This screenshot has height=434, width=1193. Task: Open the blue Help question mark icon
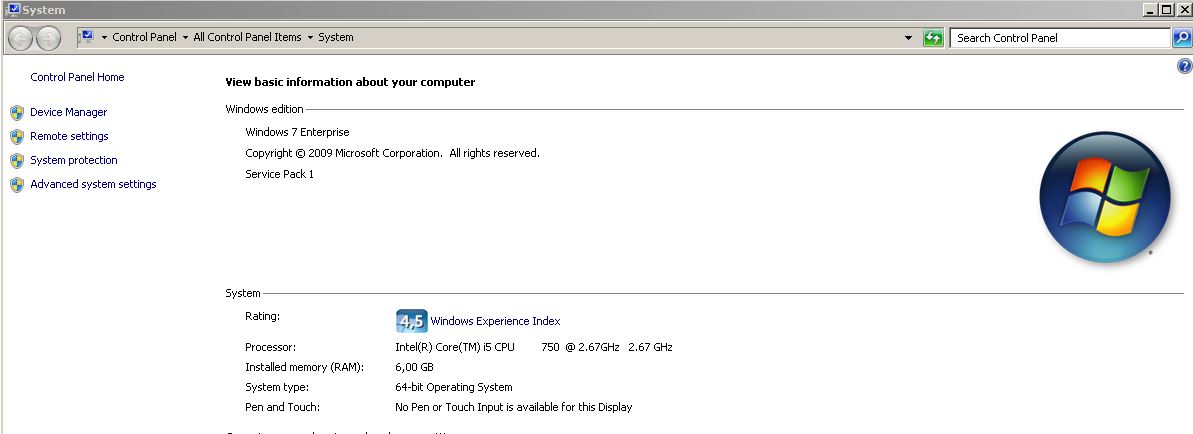[1184, 67]
